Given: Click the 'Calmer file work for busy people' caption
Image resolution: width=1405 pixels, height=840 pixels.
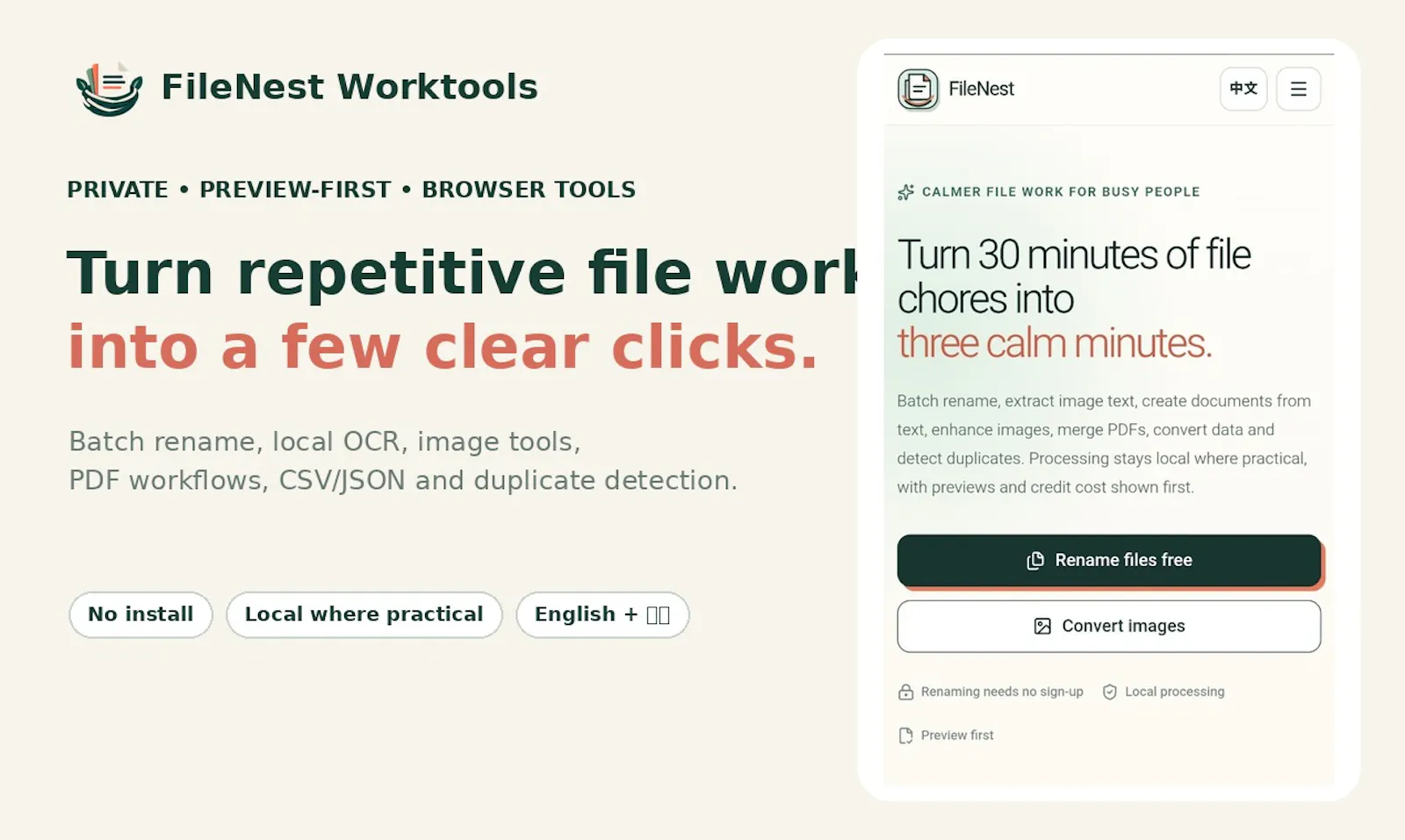Looking at the screenshot, I should [x=1061, y=192].
